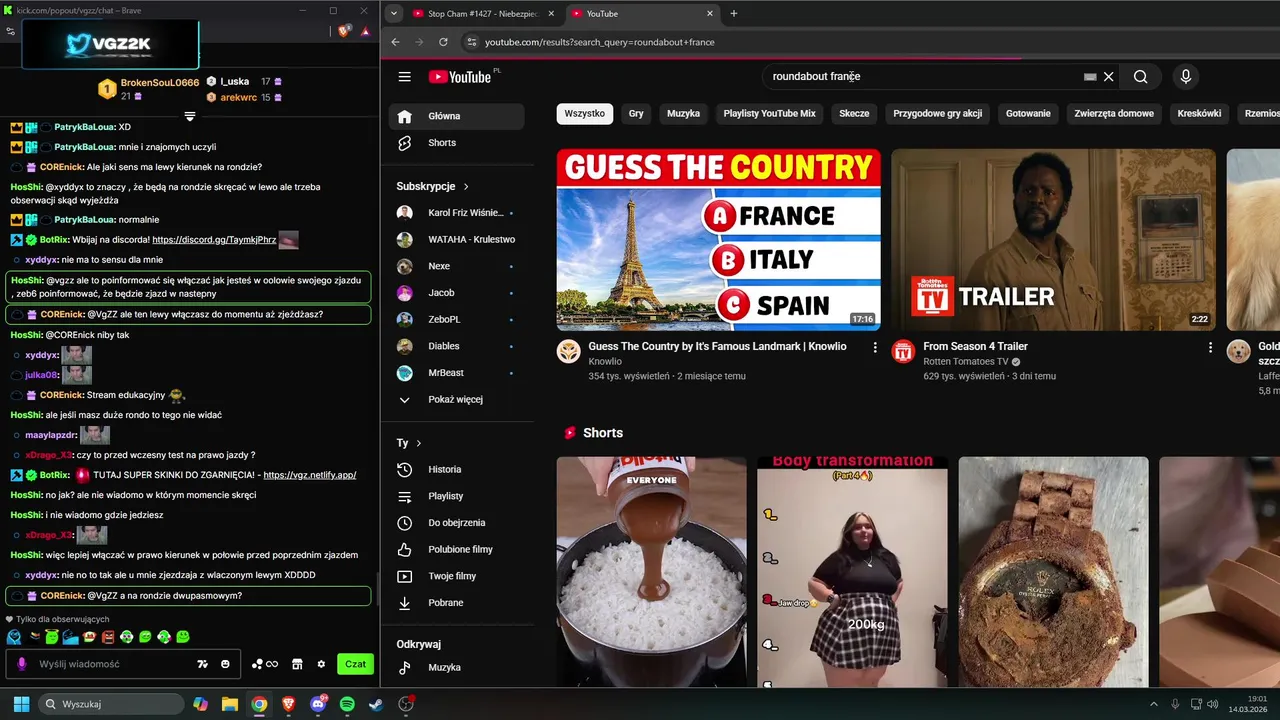Open Shorts in YouTube sidebar

tap(456, 143)
